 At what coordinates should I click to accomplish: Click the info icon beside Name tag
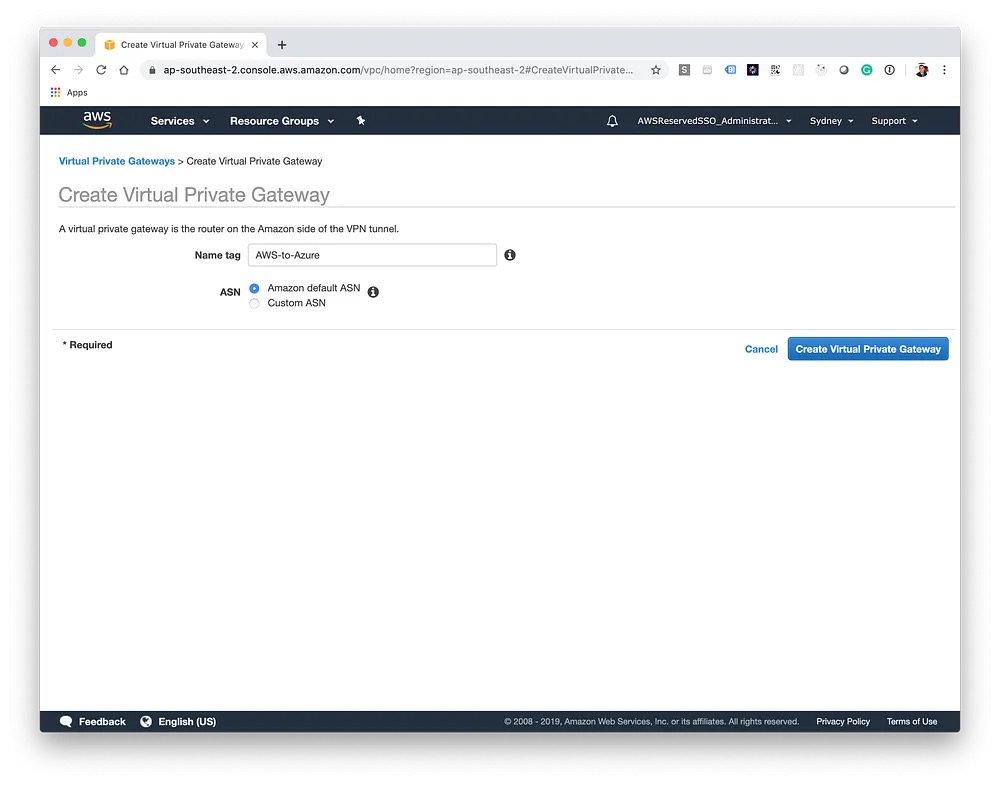pos(510,255)
